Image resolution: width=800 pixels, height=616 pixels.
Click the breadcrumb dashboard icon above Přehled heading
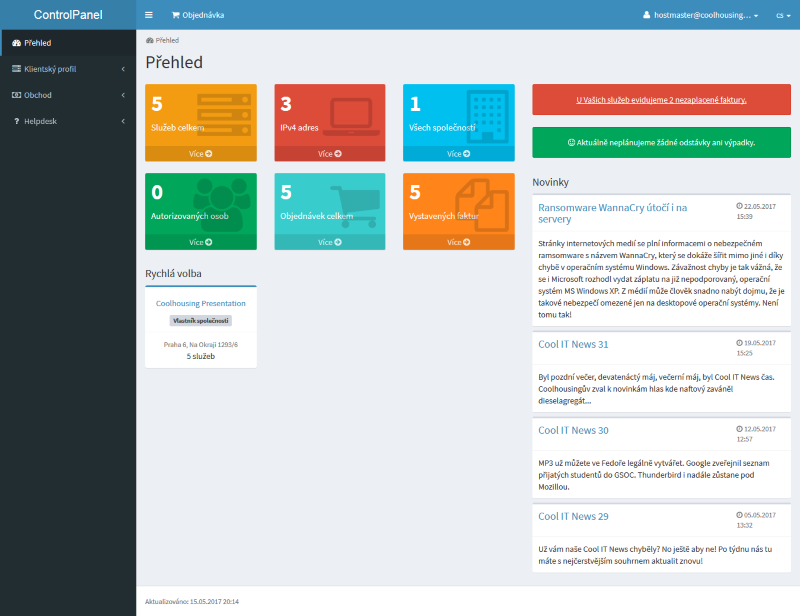pyautogui.click(x=149, y=40)
